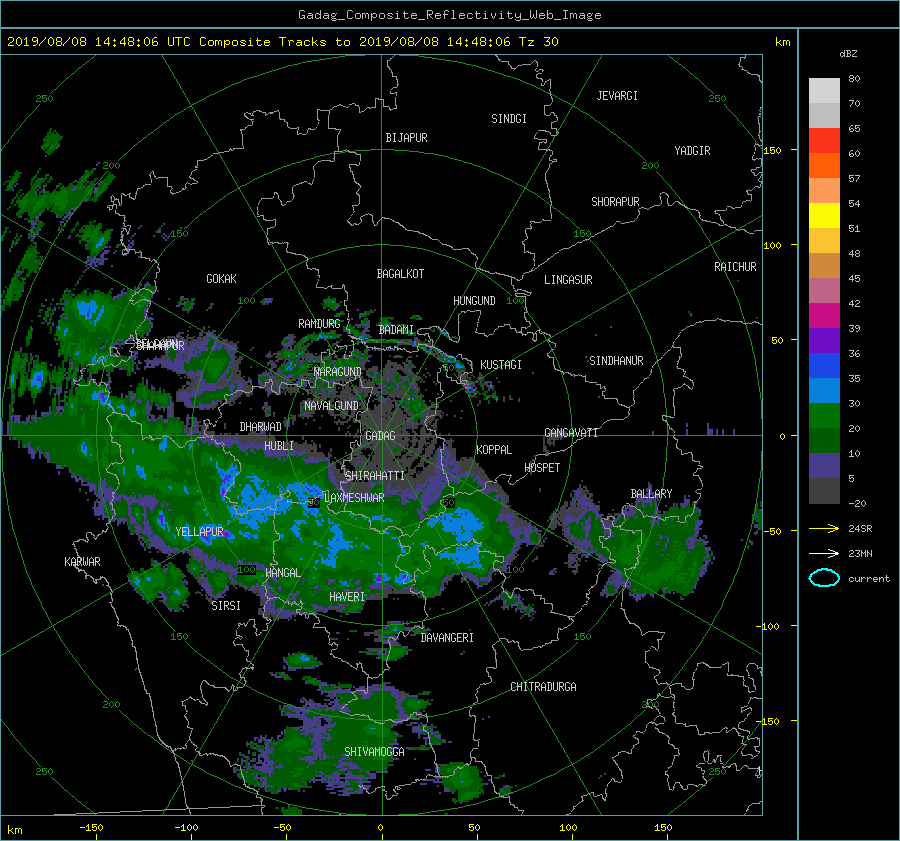Click the LINGASUR city label
This screenshot has height=841, width=900.
coord(568,280)
